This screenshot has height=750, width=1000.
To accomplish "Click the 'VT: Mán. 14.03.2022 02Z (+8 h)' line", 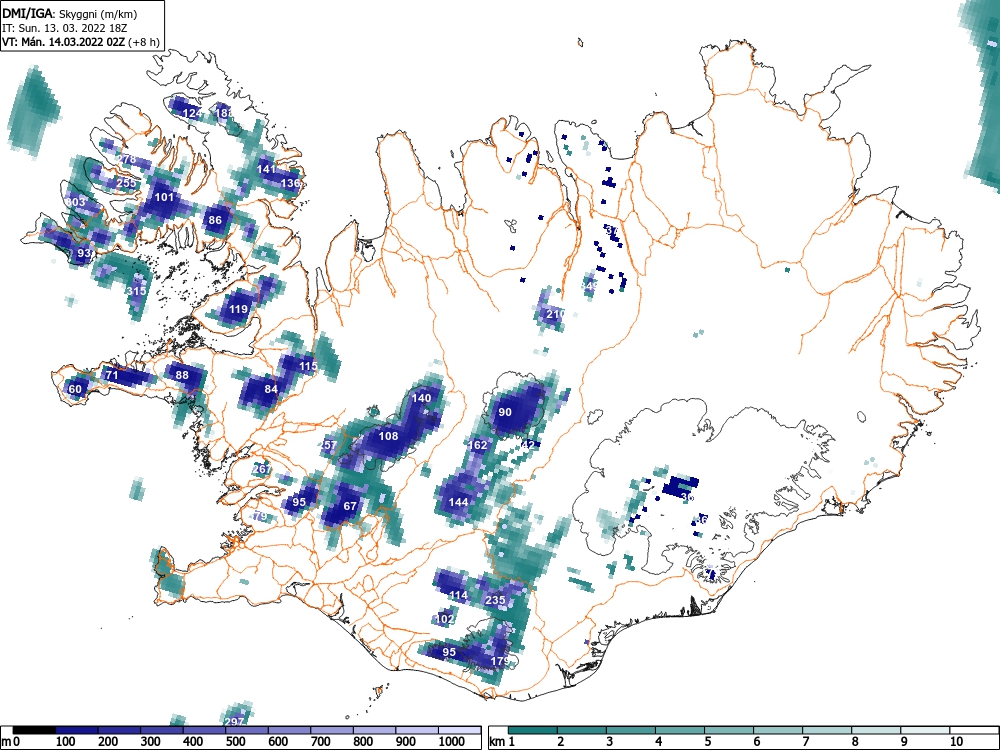I will click(x=81, y=42).
